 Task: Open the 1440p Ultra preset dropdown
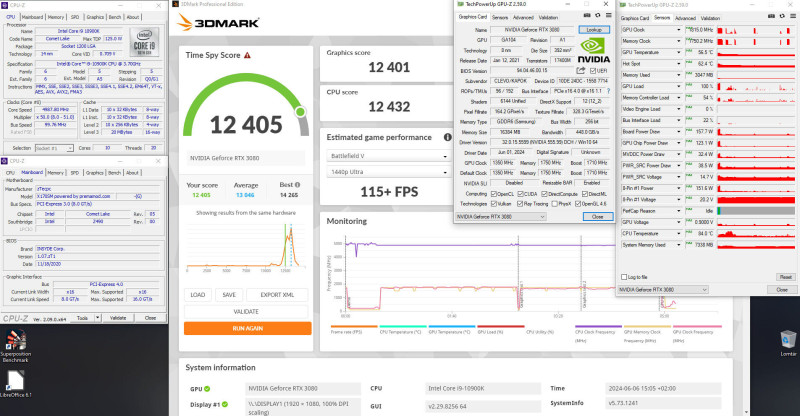(x=388, y=172)
